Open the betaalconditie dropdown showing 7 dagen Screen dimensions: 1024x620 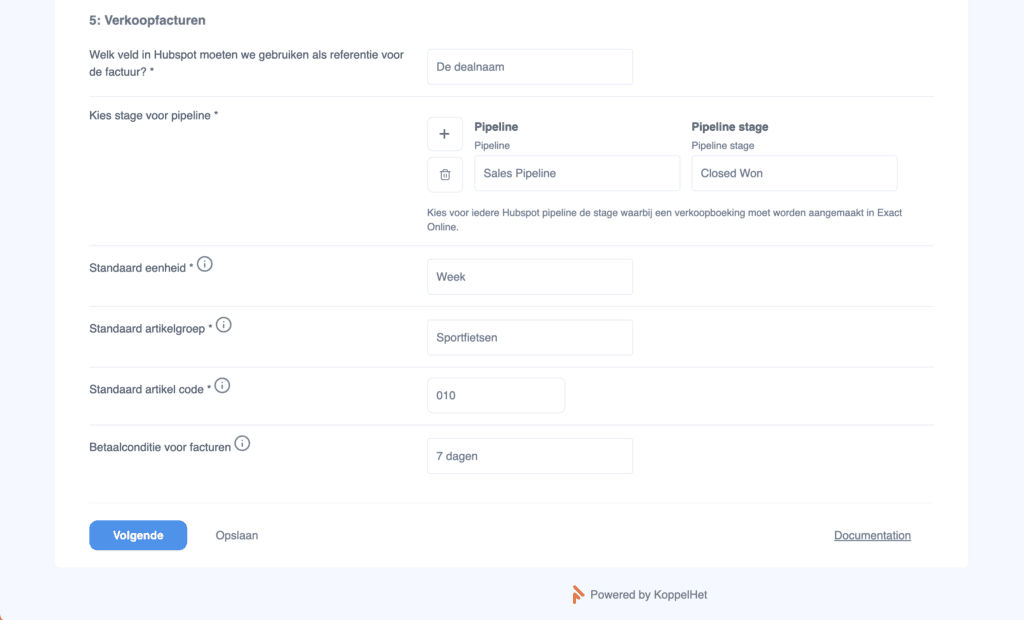point(529,455)
